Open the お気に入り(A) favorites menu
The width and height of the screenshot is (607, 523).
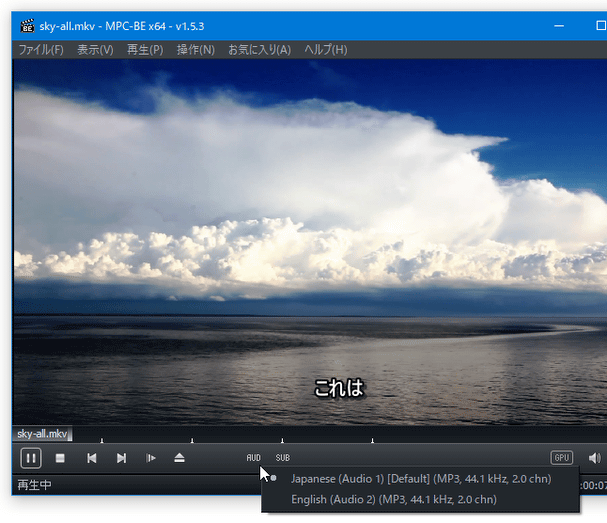point(259,50)
